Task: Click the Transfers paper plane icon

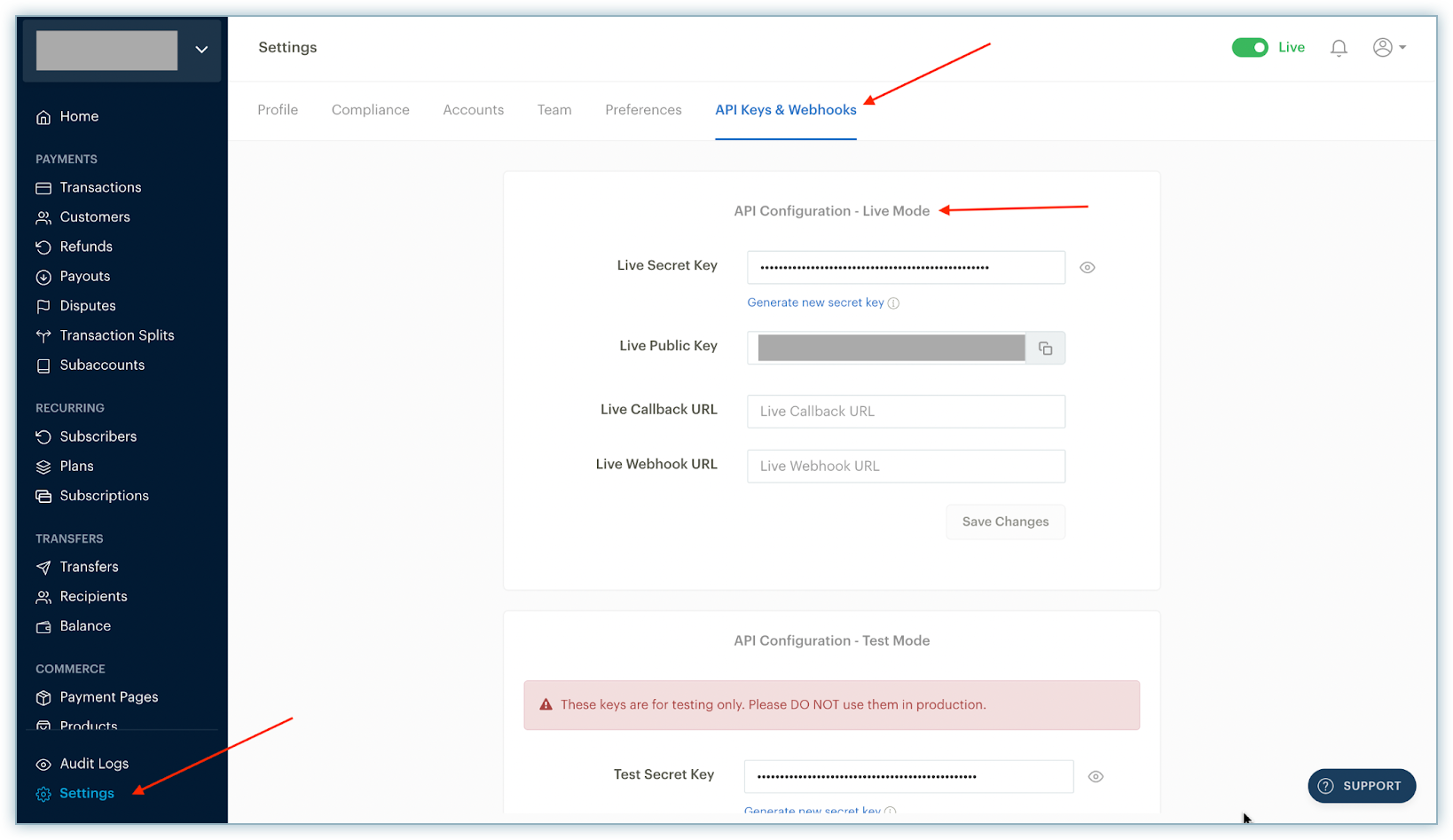Action: click(43, 568)
